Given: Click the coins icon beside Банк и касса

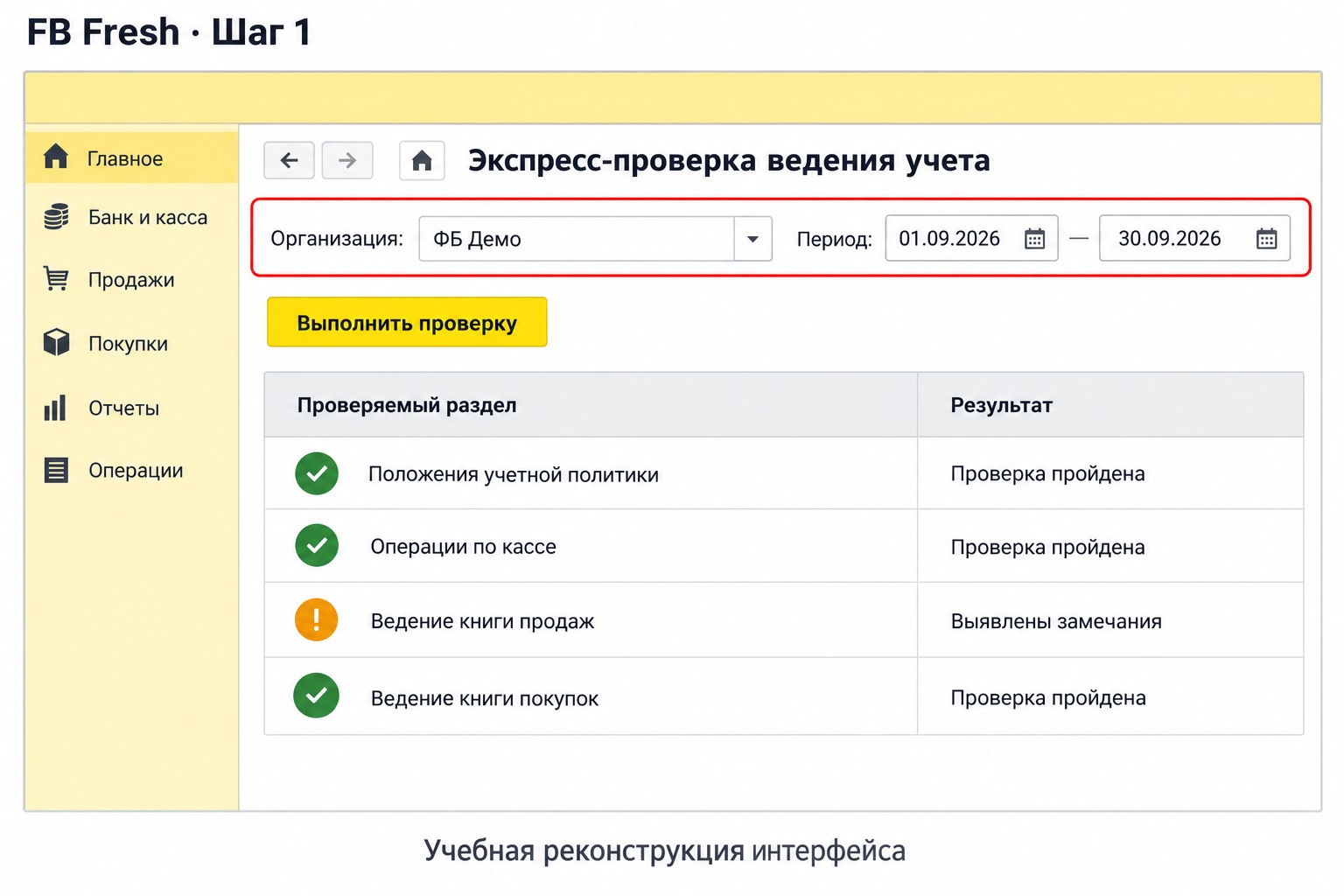Looking at the screenshot, I should coord(56,216).
